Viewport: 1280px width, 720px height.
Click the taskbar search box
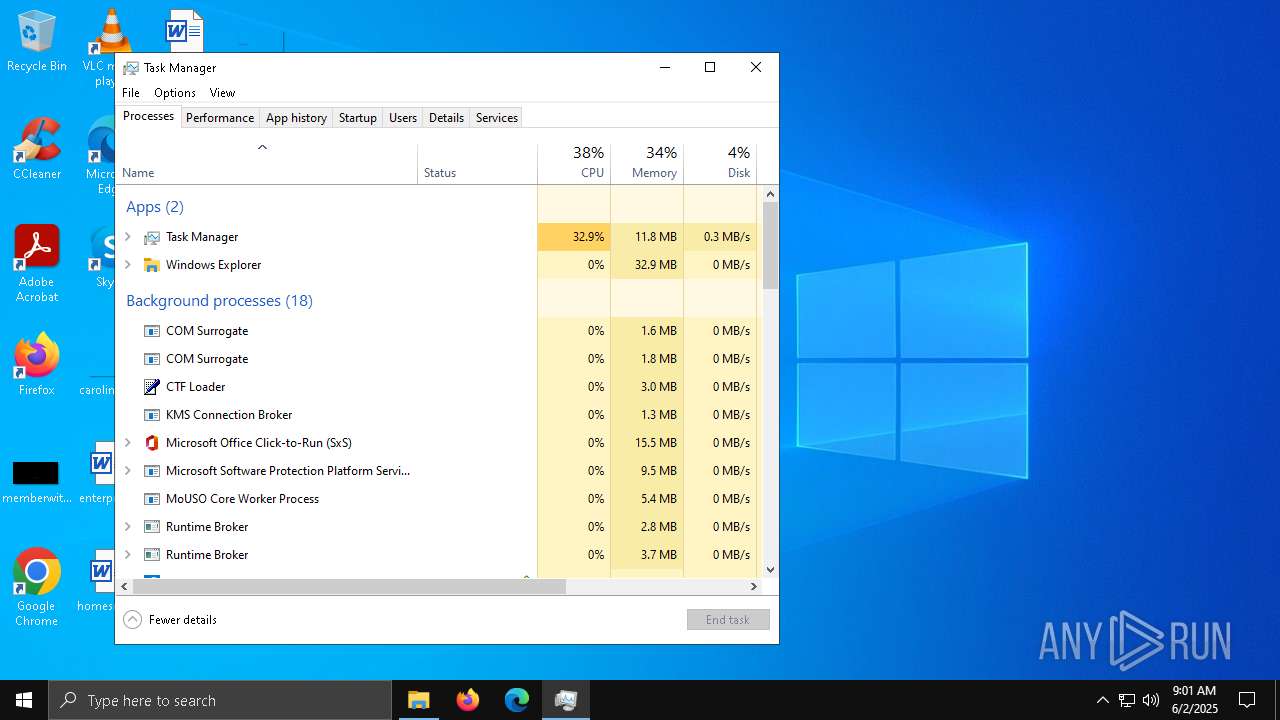click(220, 700)
